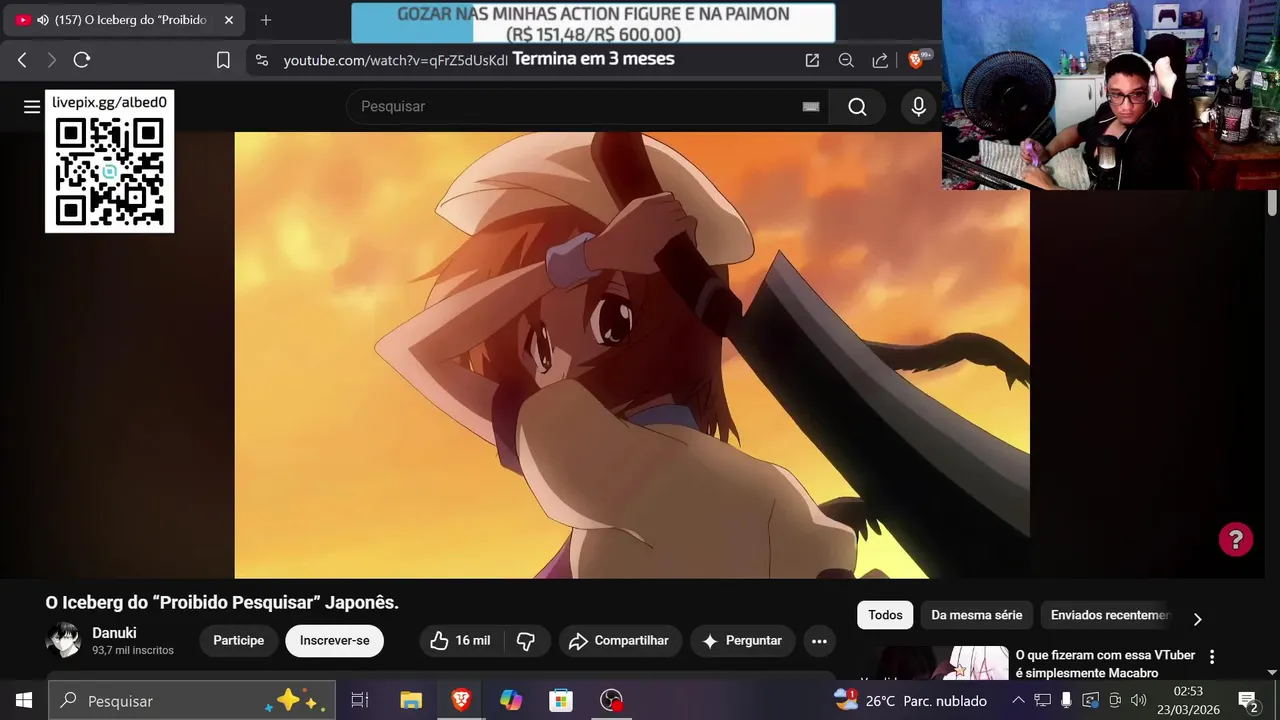Click the scrollbar down arrow
Viewport: 1280px width, 720px height.
(x=1272, y=673)
